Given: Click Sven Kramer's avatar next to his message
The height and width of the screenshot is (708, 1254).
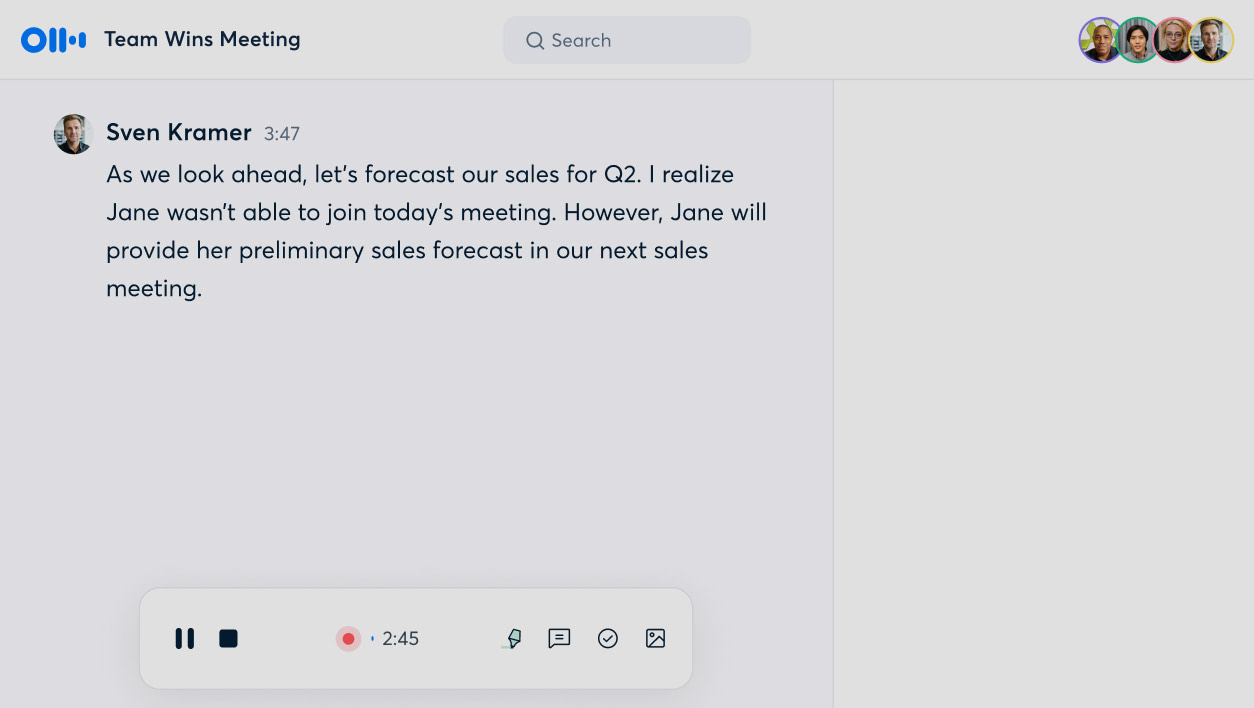Looking at the screenshot, I should pyautogui.click(x=73, y=133).
